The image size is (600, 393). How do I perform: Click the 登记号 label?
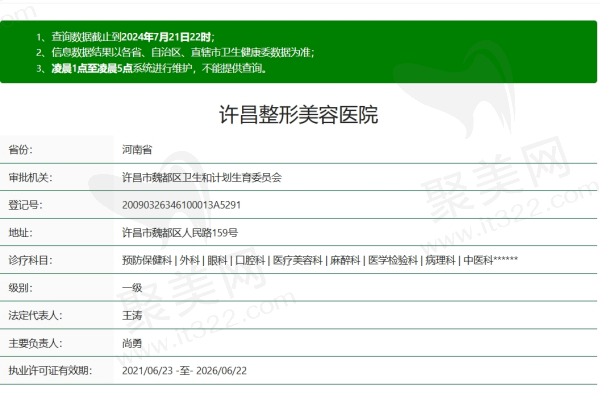[x=26, y=205]
